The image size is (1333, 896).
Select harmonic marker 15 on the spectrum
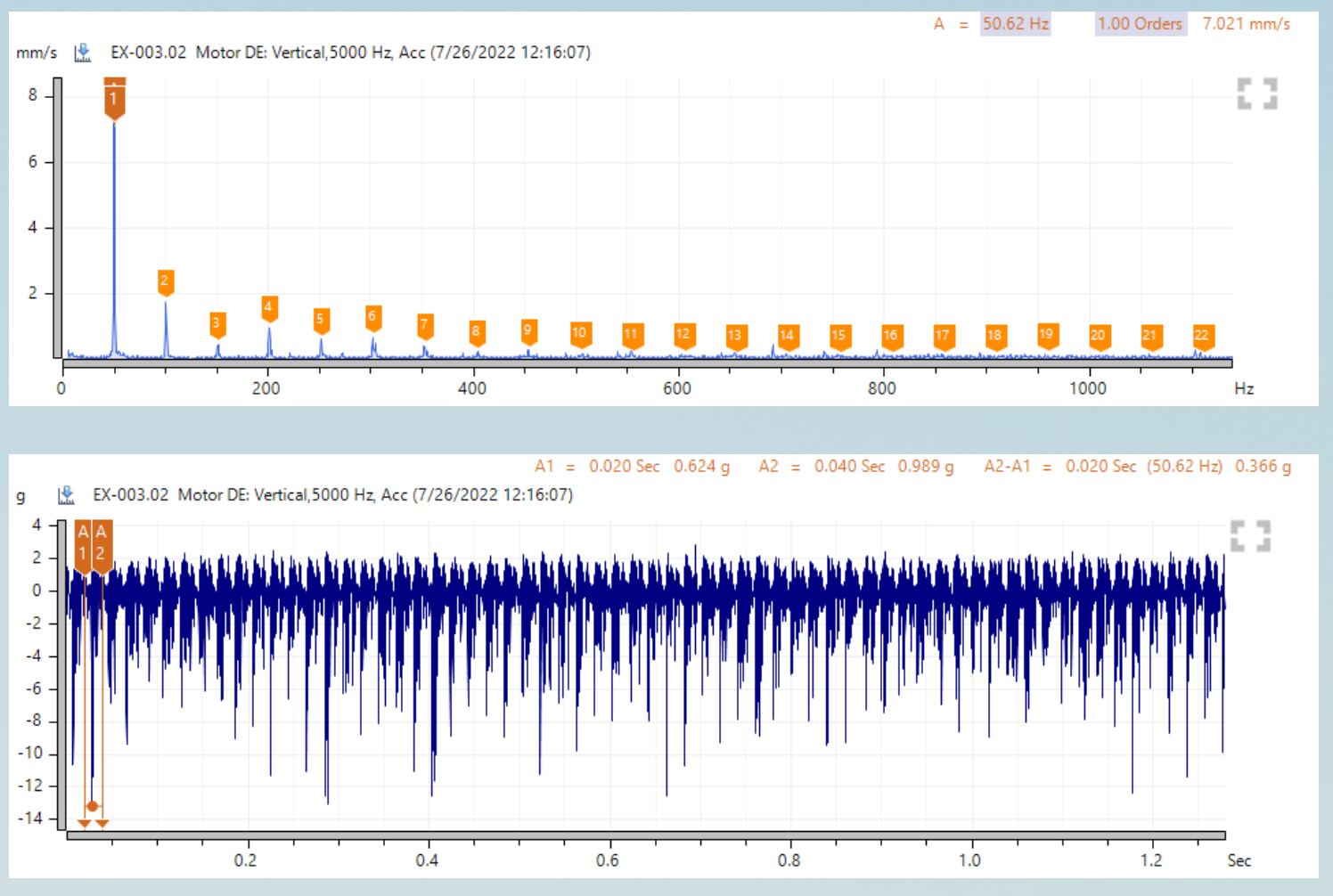click(839, 337)
